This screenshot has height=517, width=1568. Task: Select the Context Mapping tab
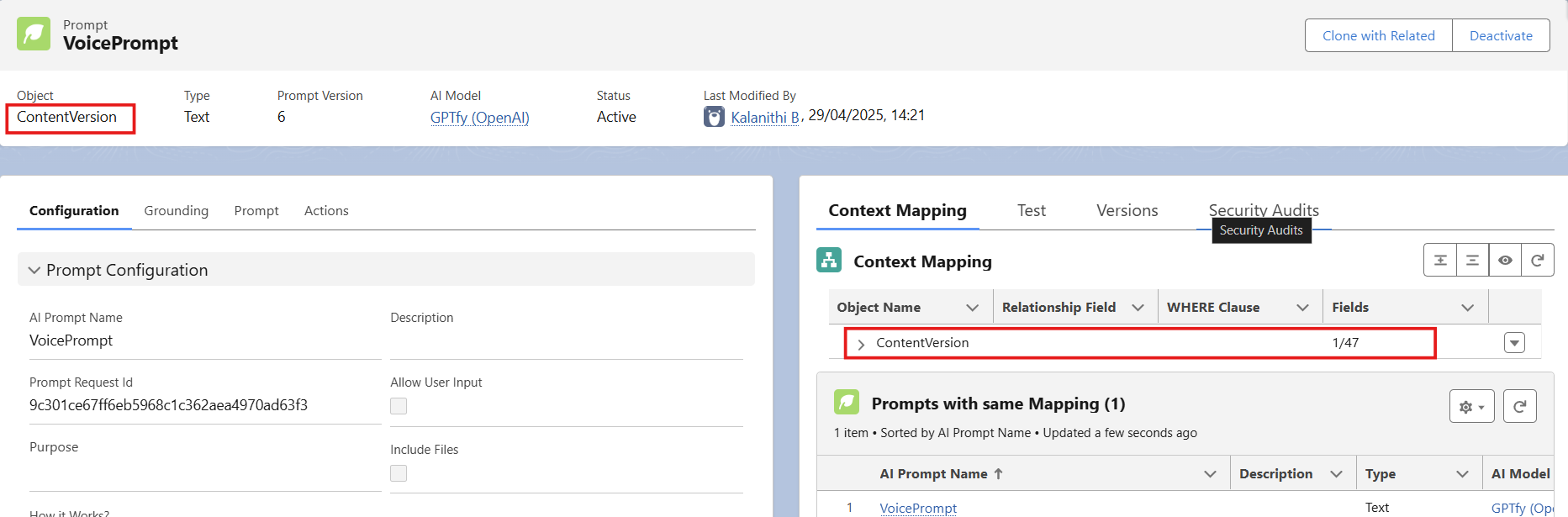point(897,211)
